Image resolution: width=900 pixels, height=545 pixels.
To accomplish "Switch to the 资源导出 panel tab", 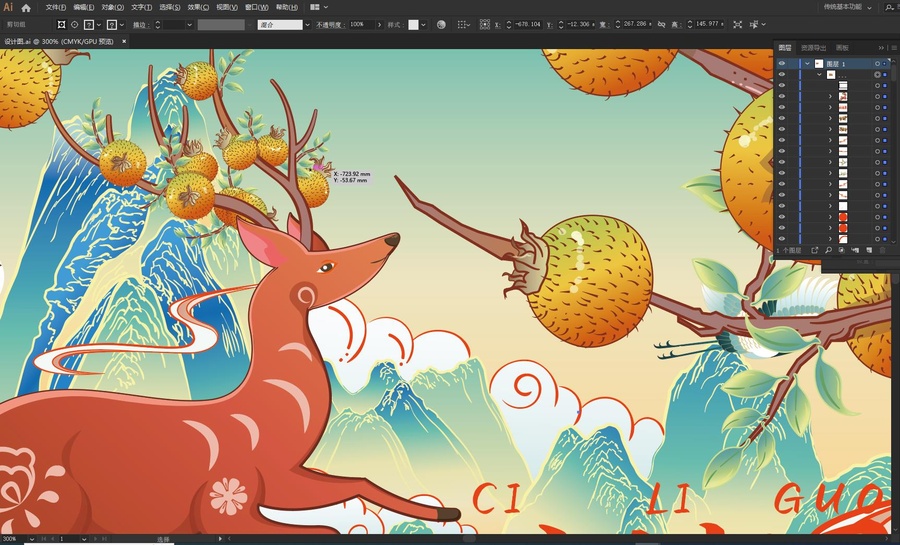I will coord(813,48).
